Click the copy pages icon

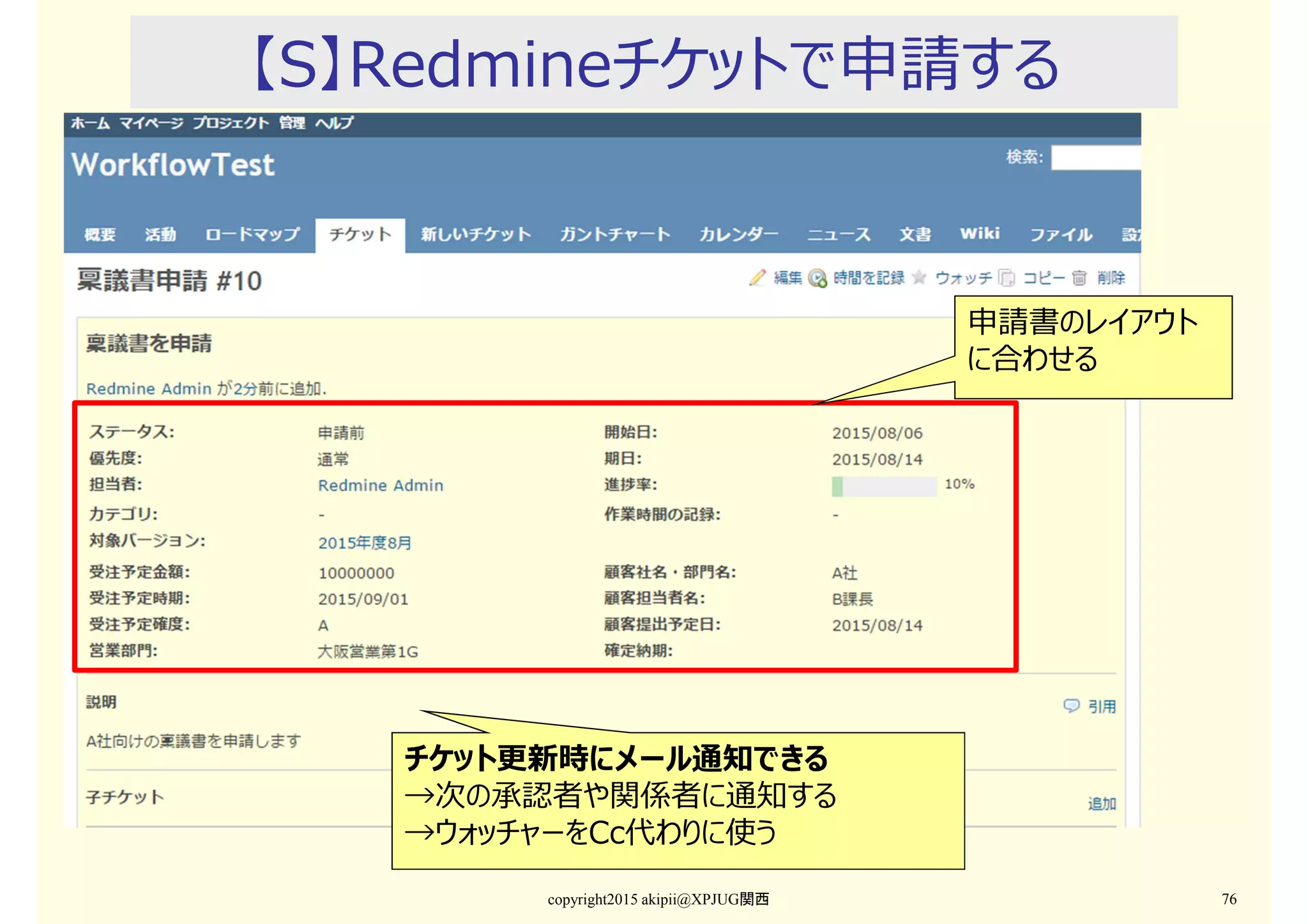click(x=1007, y=278)
